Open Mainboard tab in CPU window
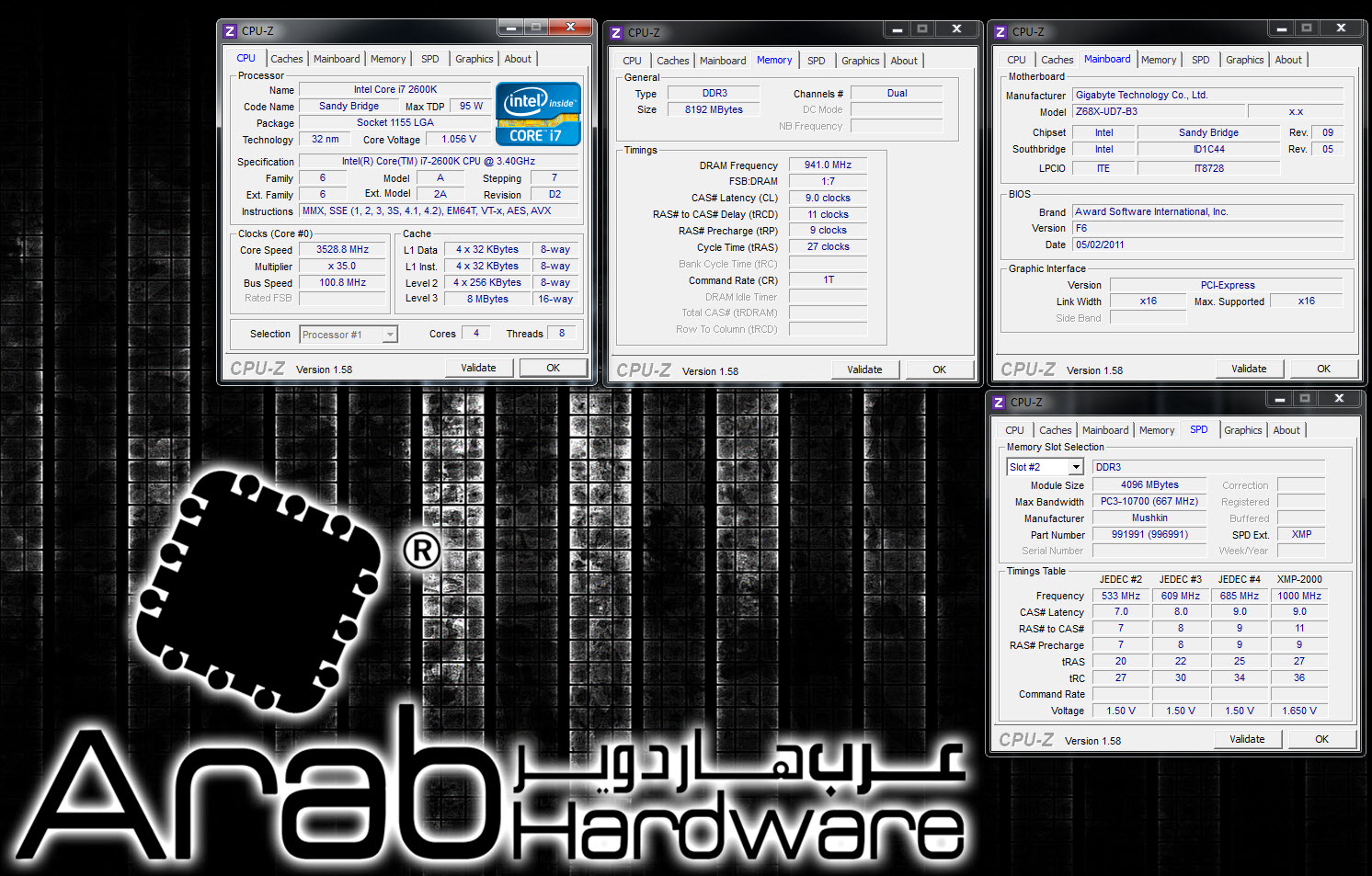1372x876 pixels. (x=337, y=59)
